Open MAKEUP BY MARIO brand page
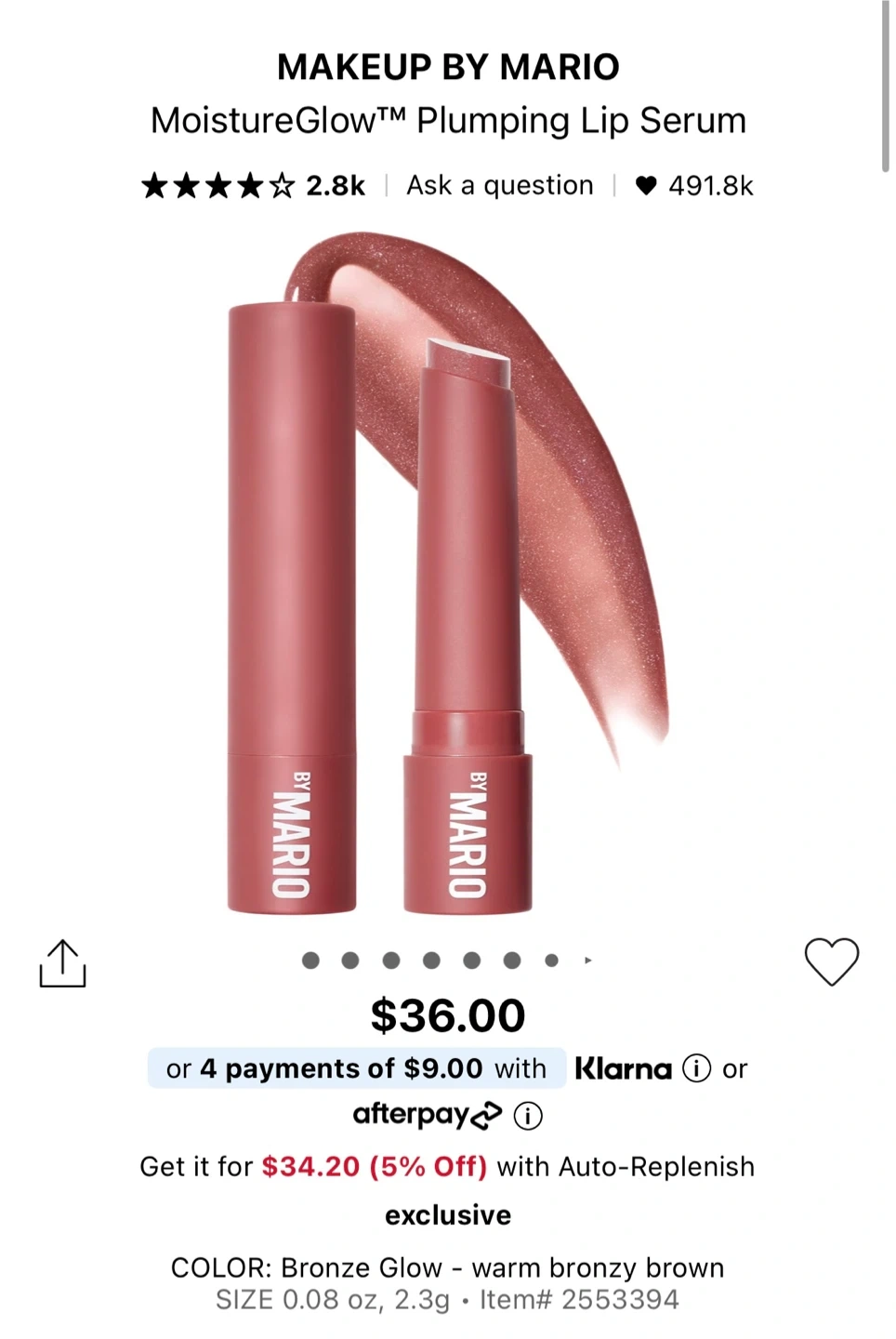Image resolution: width=896 pixels, height=1339 pixels. point(448,67)
